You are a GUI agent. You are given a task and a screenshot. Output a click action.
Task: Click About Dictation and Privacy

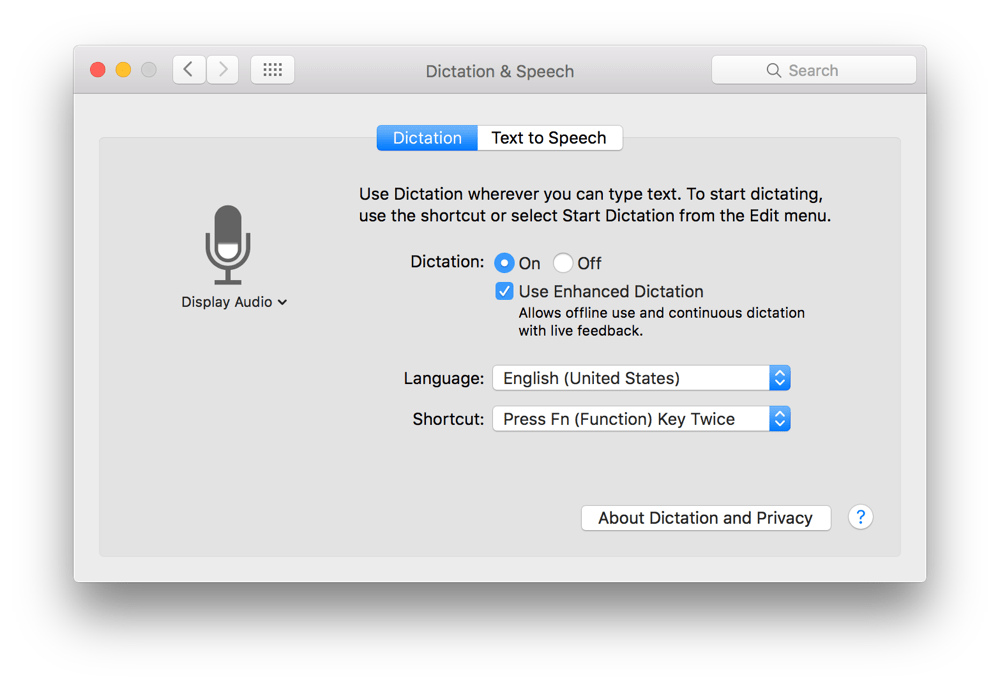[x=705, y=517]
